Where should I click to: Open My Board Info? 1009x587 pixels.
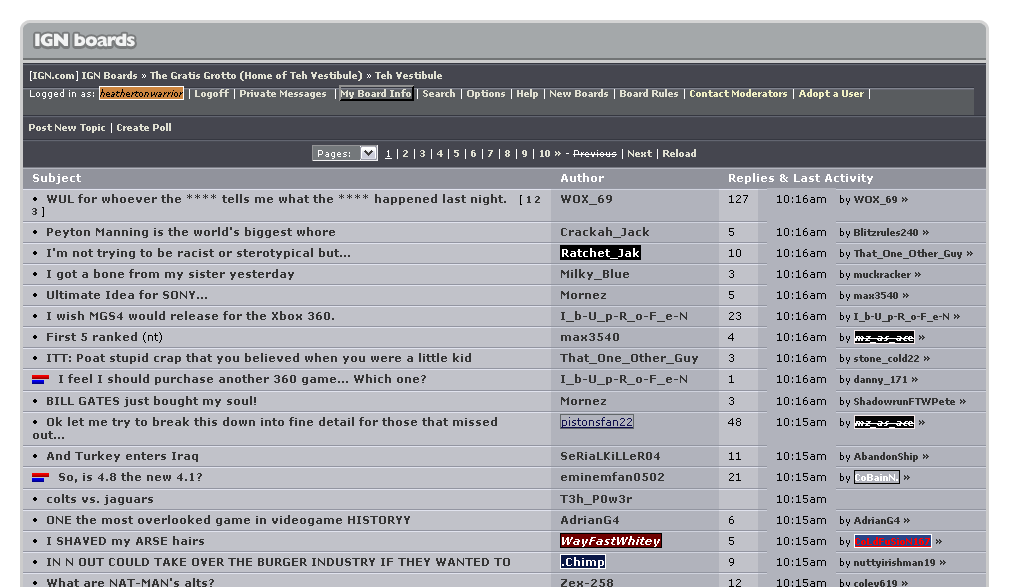coord(376,93)
